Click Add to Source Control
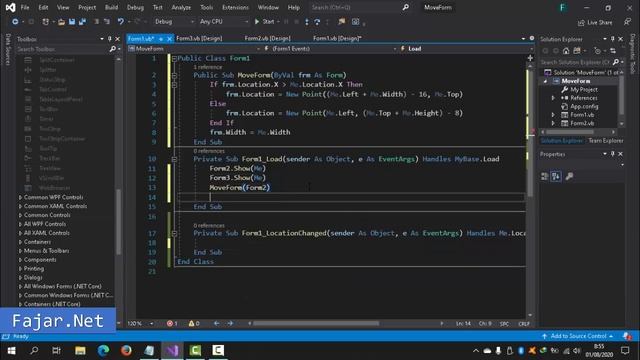Image resolution: width=640 pixels, height=360 pixels. tap(578, 336)
